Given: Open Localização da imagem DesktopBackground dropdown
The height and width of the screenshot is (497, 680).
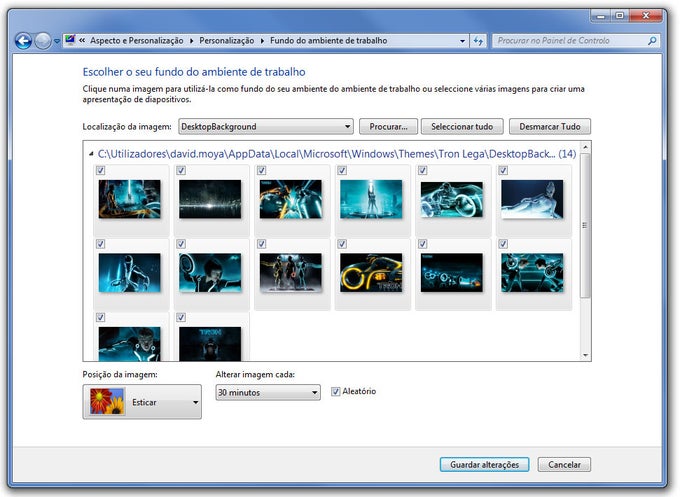Looking at the screenshot, I should tap(266, 127).
